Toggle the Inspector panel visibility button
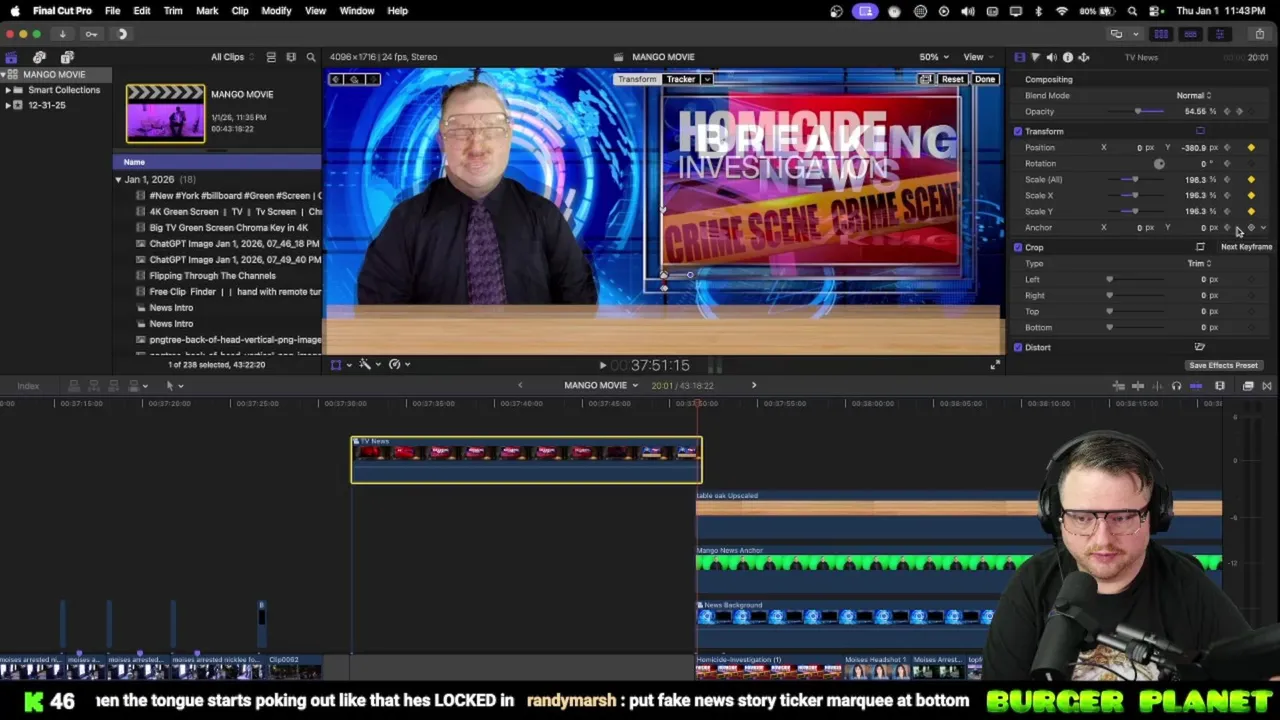Image resolution: width=1280 pixels, height=720 pixels. point(1219,34)
